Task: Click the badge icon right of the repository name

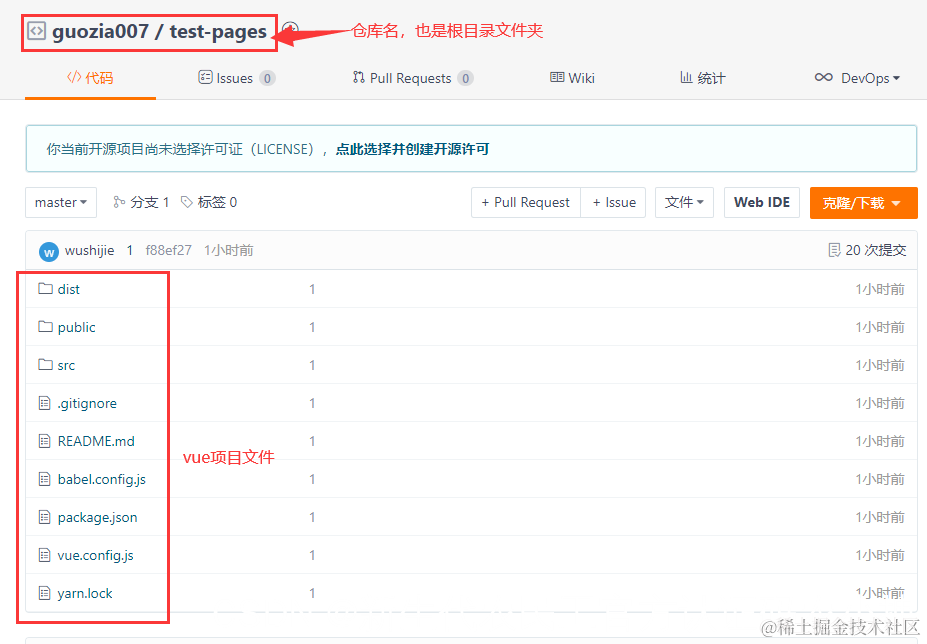Action: click(290, 30)
